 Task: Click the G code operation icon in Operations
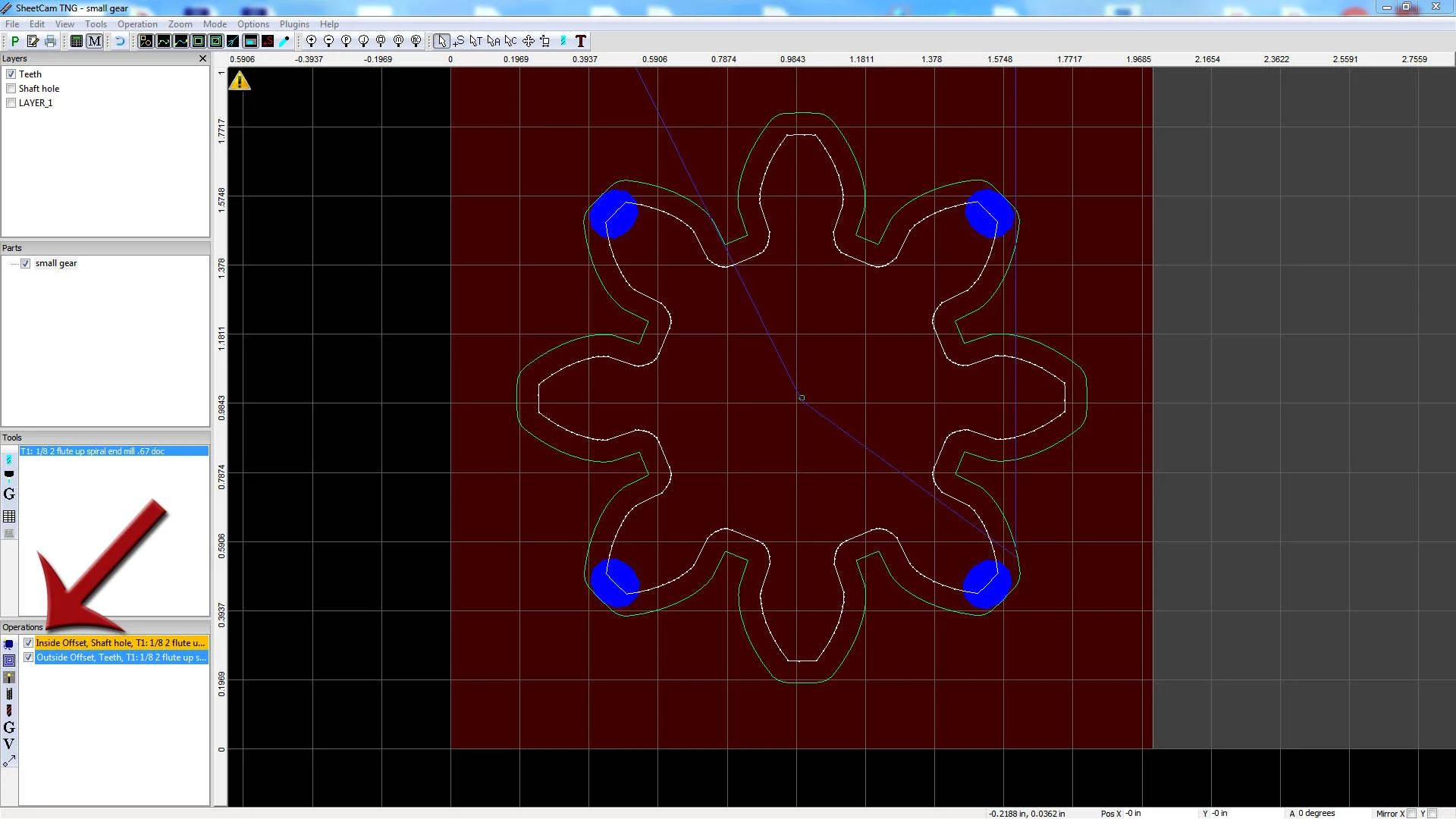click(x=9, y=727)
